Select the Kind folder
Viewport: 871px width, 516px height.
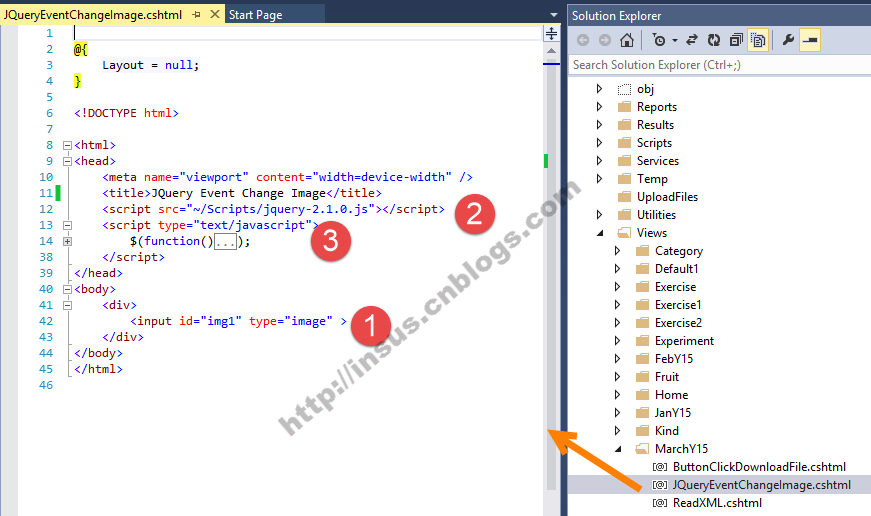click(x=666, y=431)
